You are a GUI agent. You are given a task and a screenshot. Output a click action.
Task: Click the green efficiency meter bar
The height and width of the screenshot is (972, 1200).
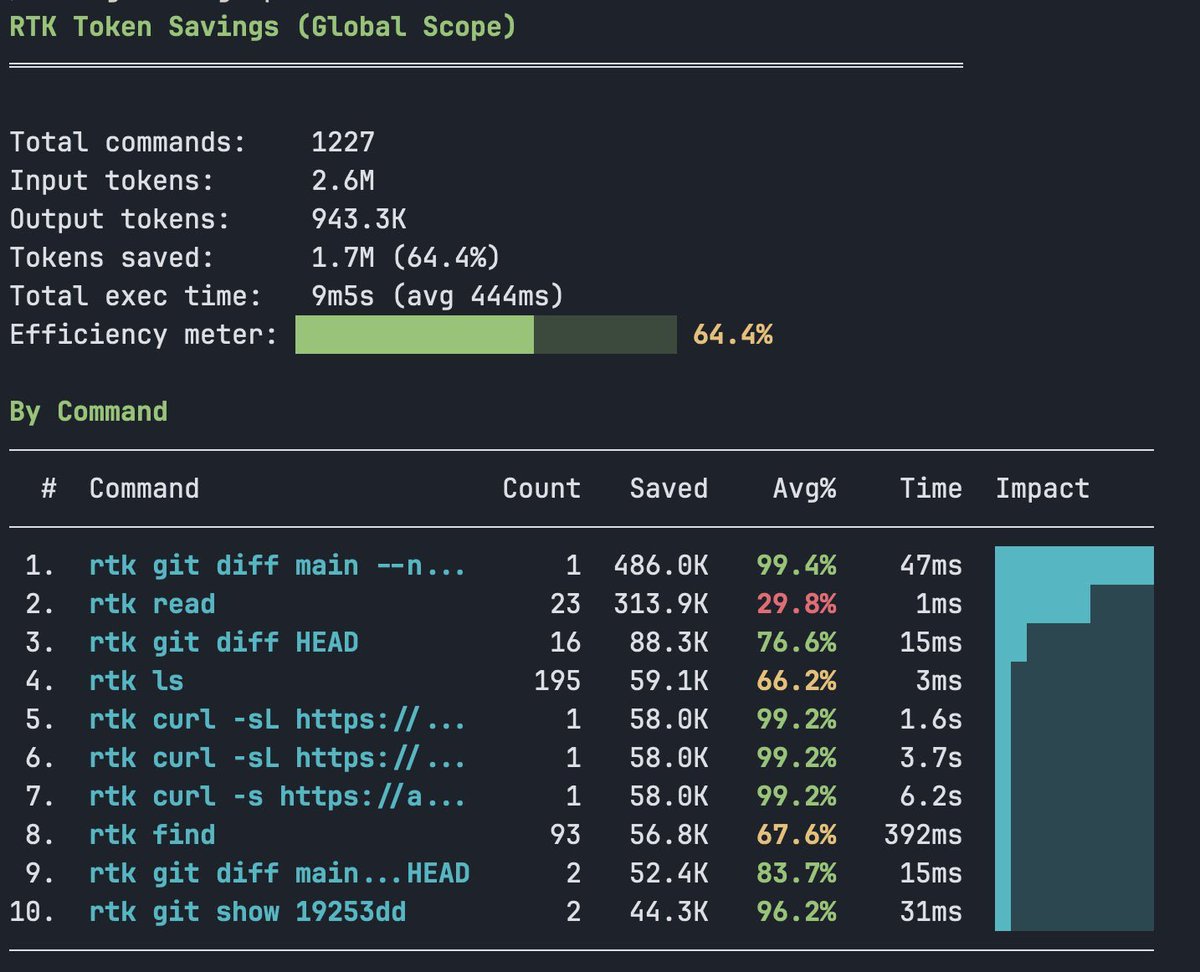pyautogui.click(x=486, y=335)
